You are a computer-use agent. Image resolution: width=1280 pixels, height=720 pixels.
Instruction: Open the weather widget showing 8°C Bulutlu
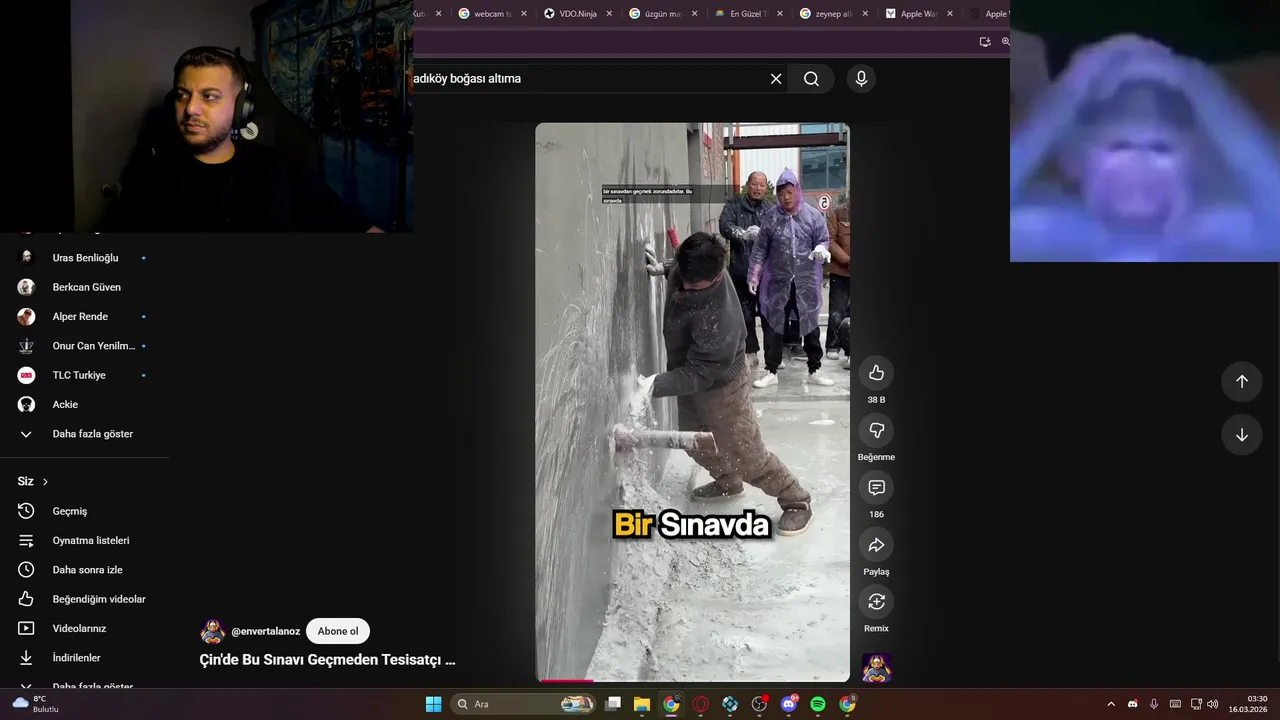click(x=36, y=704)
